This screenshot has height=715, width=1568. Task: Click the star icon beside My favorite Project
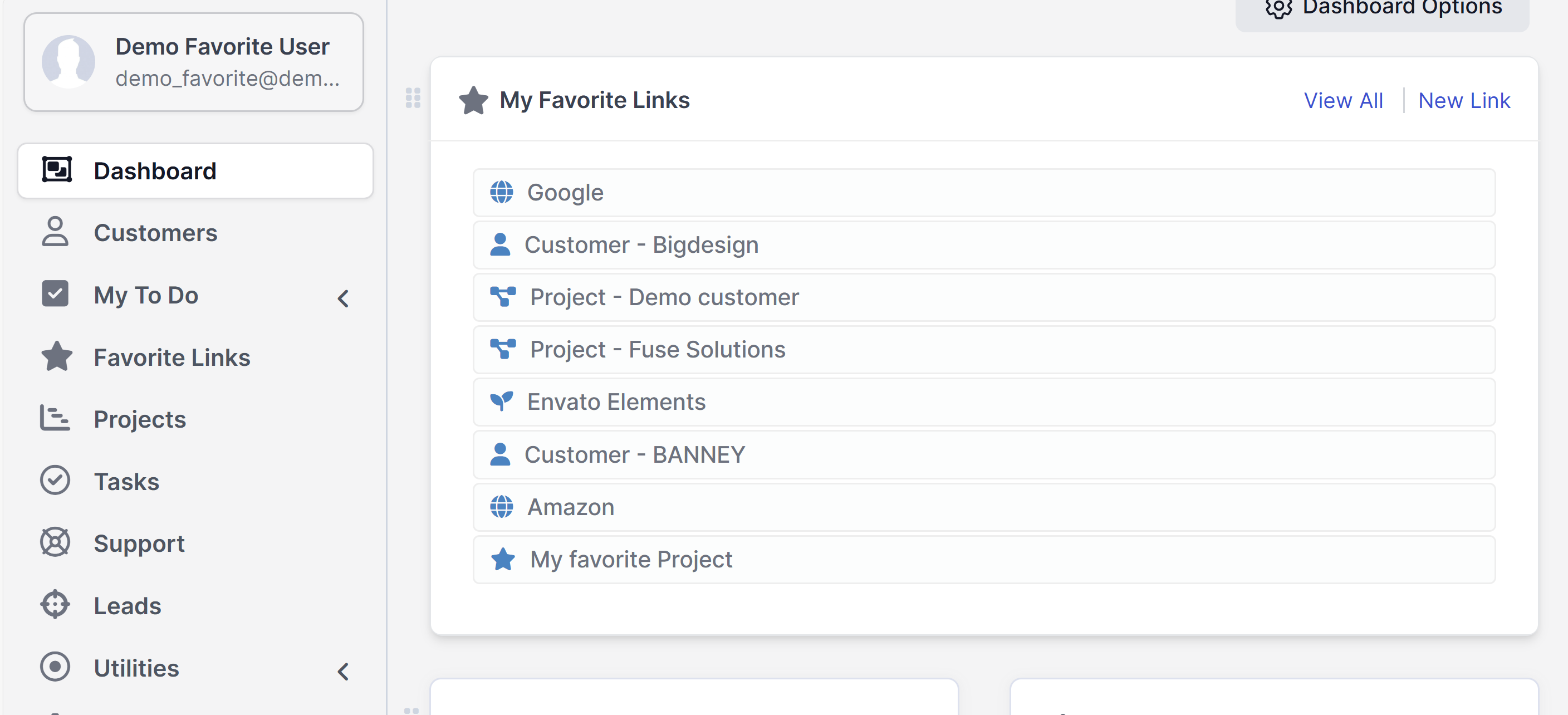point(503,559)
